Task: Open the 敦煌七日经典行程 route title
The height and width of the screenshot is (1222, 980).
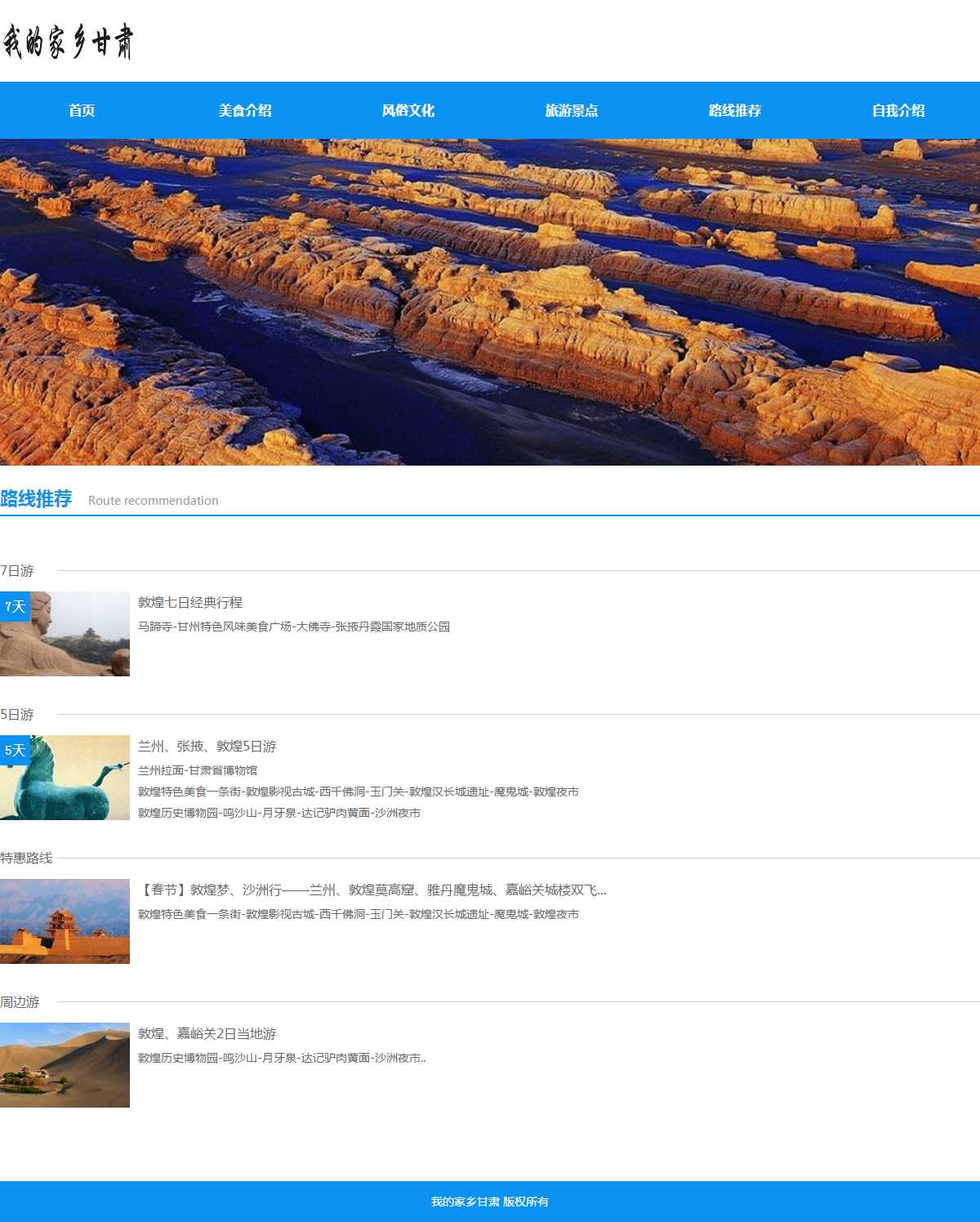Action: pos(190,602)
